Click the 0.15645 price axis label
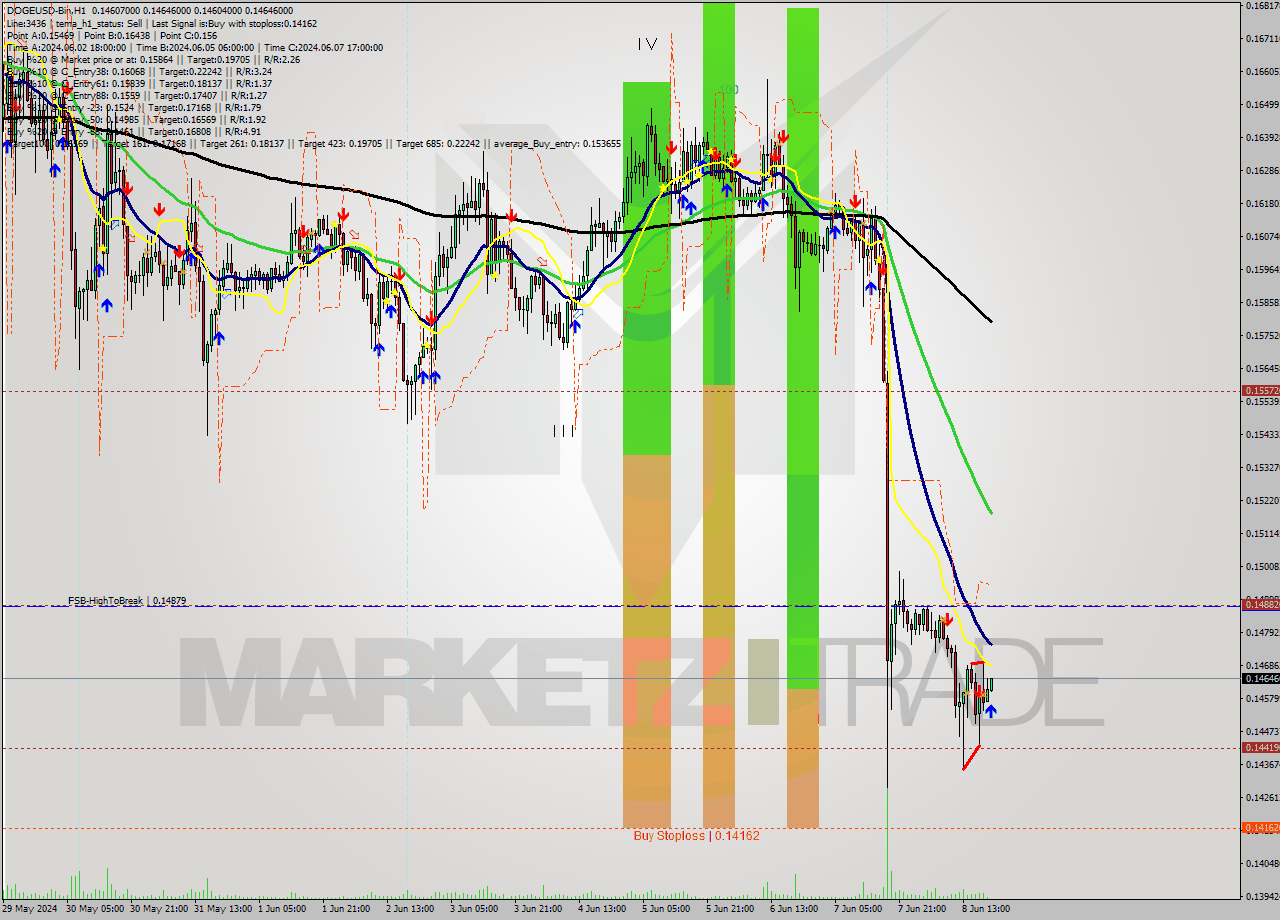The height and width of the screenshot is (920, 1280). click(1261, 369)
